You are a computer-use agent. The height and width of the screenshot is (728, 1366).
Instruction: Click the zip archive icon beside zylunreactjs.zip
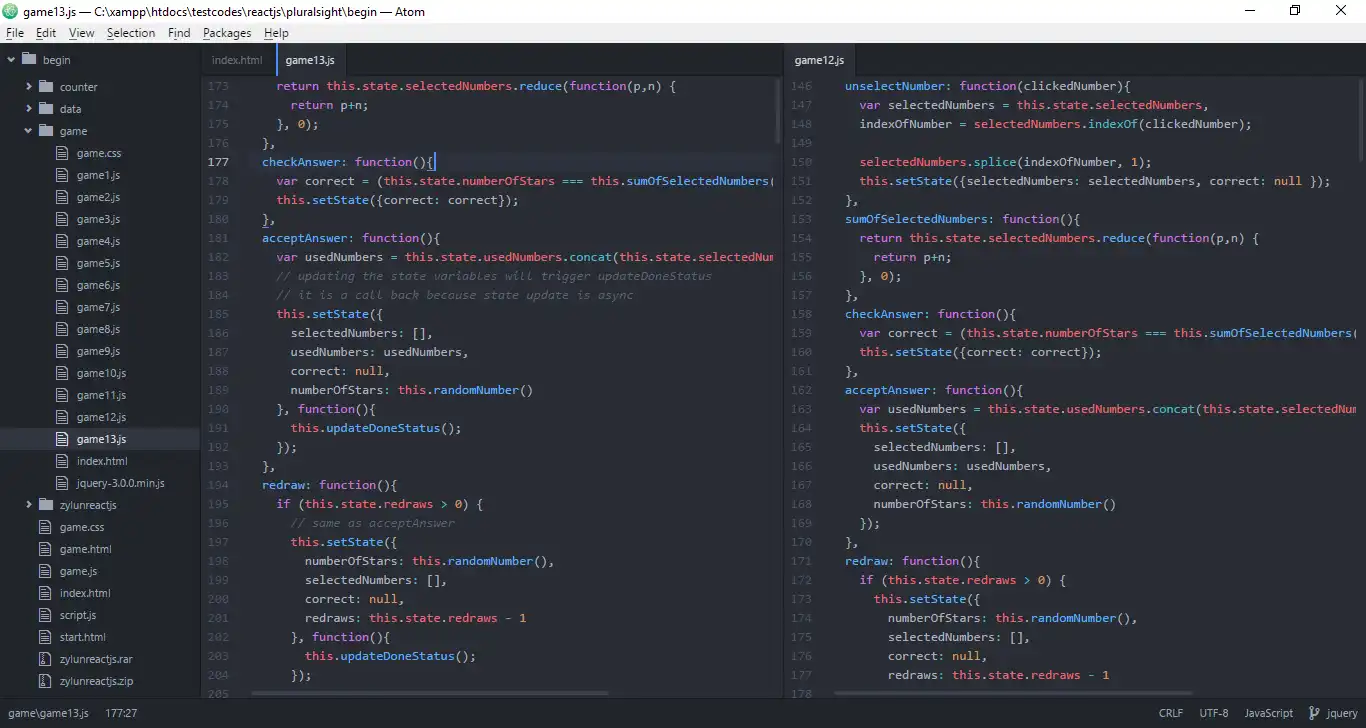(43, 681)
